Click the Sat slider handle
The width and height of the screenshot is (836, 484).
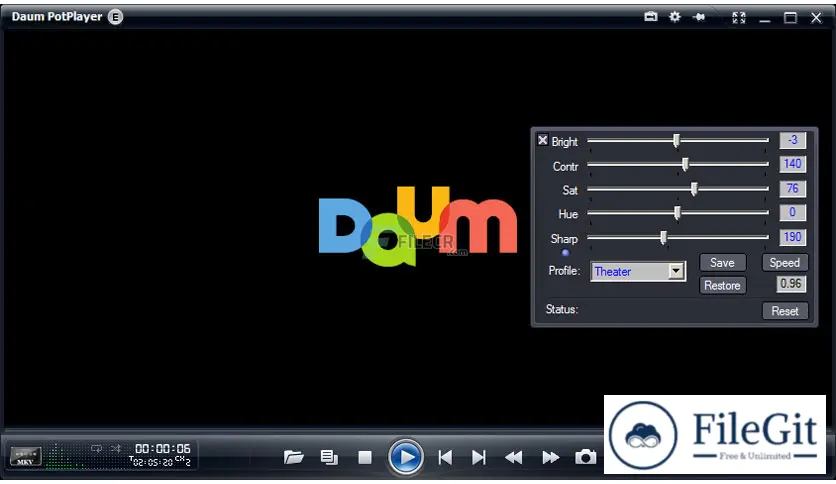tap(694, 189)
